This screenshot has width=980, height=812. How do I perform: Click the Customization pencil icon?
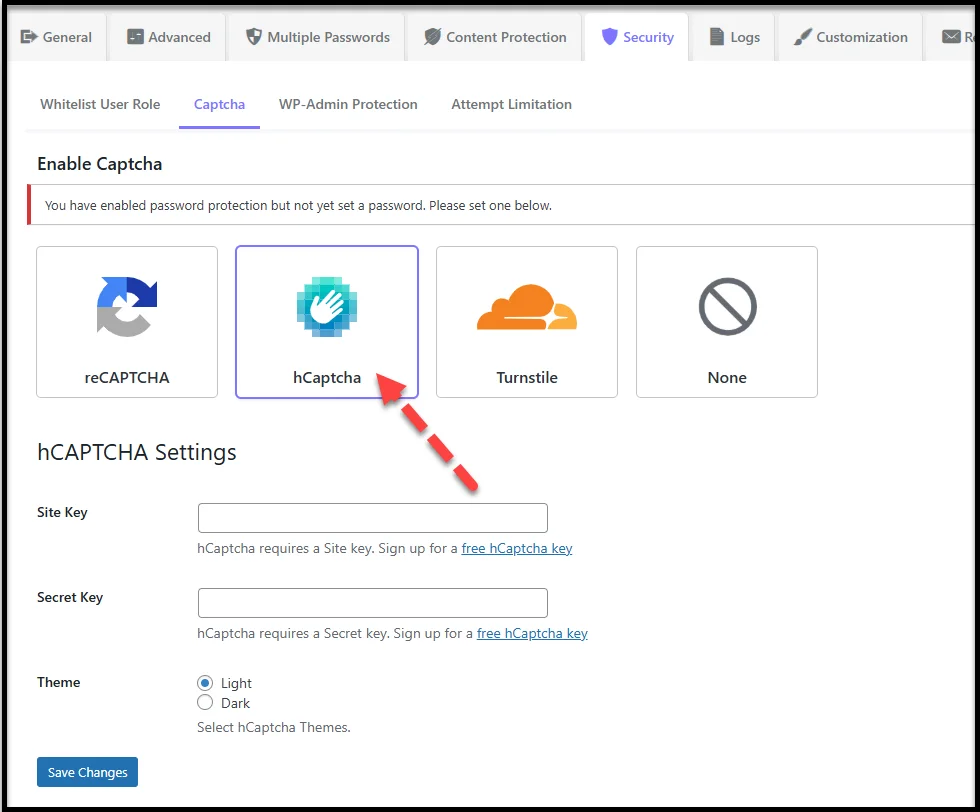point(800,37)
